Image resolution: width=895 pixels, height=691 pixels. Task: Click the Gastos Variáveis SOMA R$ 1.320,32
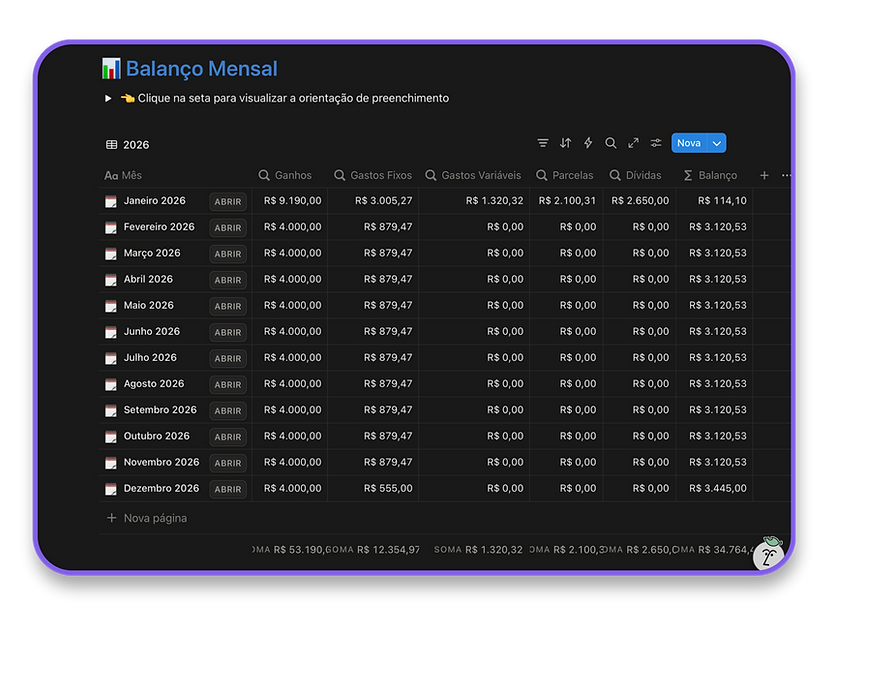(x=478, y=549)
